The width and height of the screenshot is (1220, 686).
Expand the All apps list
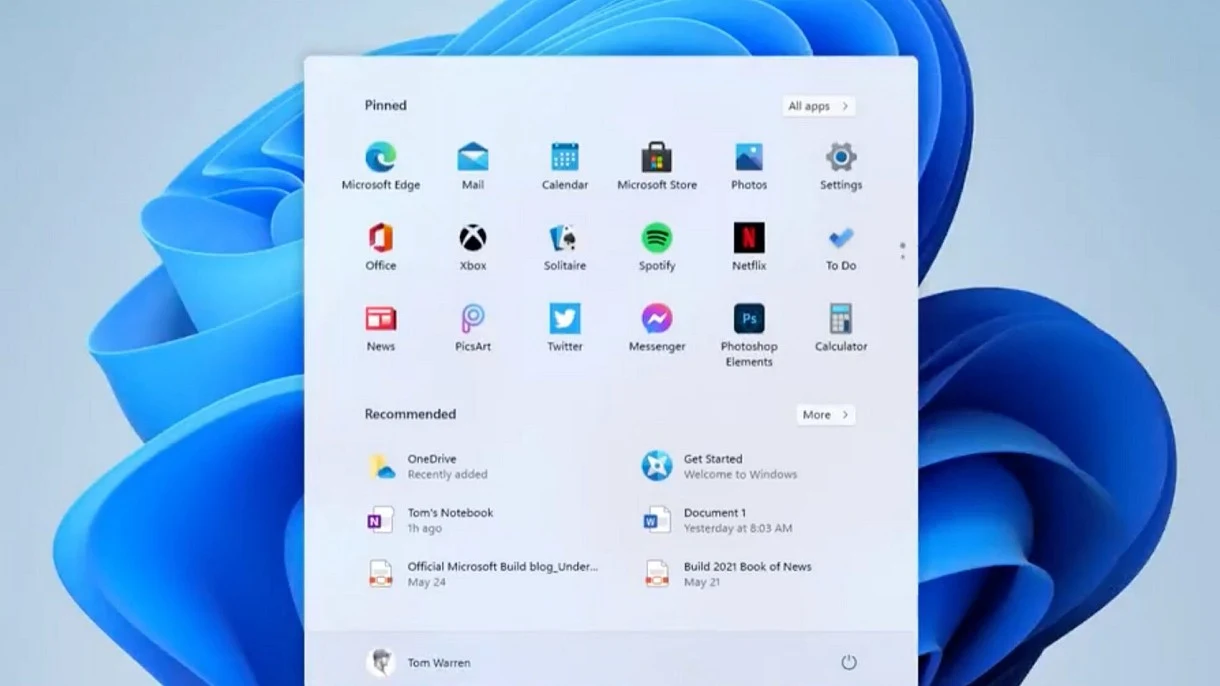coord(818,106)
